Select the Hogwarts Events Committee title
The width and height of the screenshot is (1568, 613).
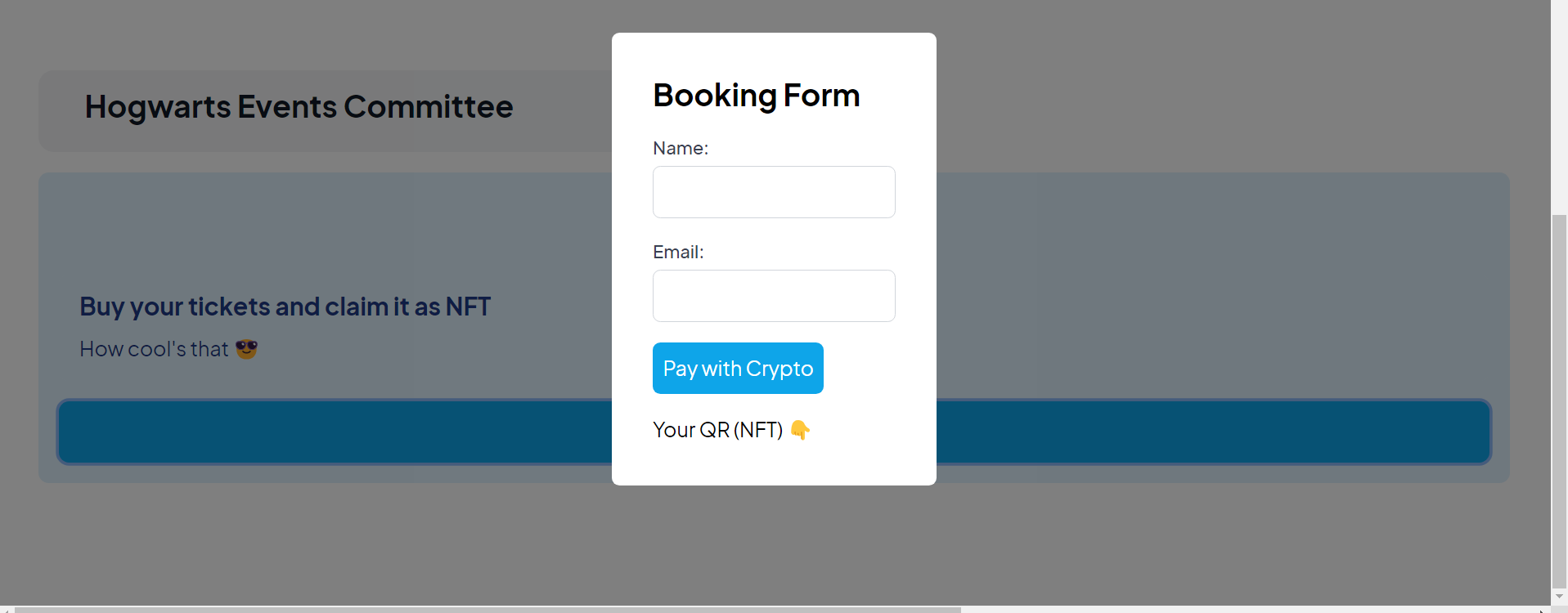(x=299, y=107)
